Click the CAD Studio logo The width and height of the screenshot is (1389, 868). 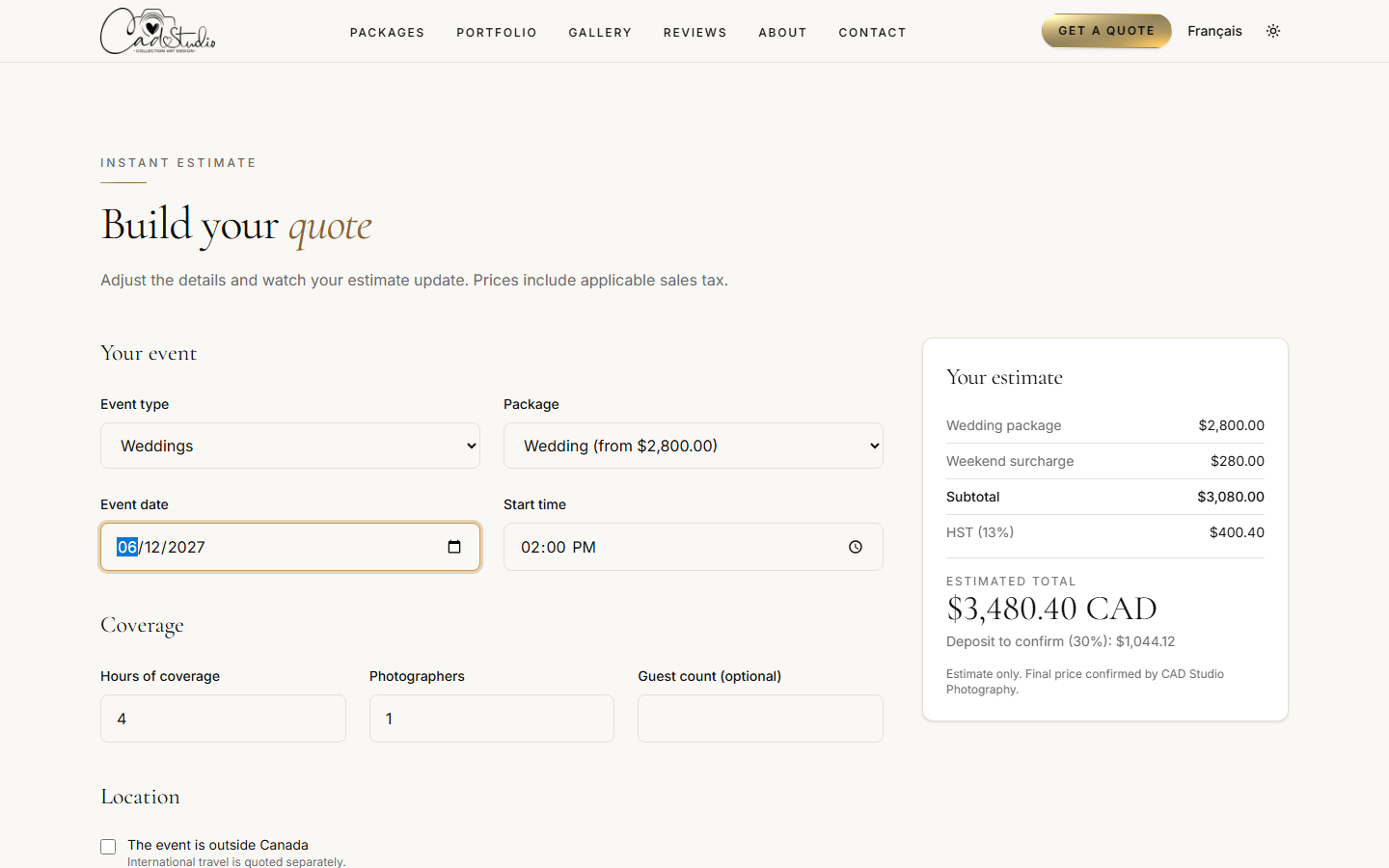click(x=158, y=31)
